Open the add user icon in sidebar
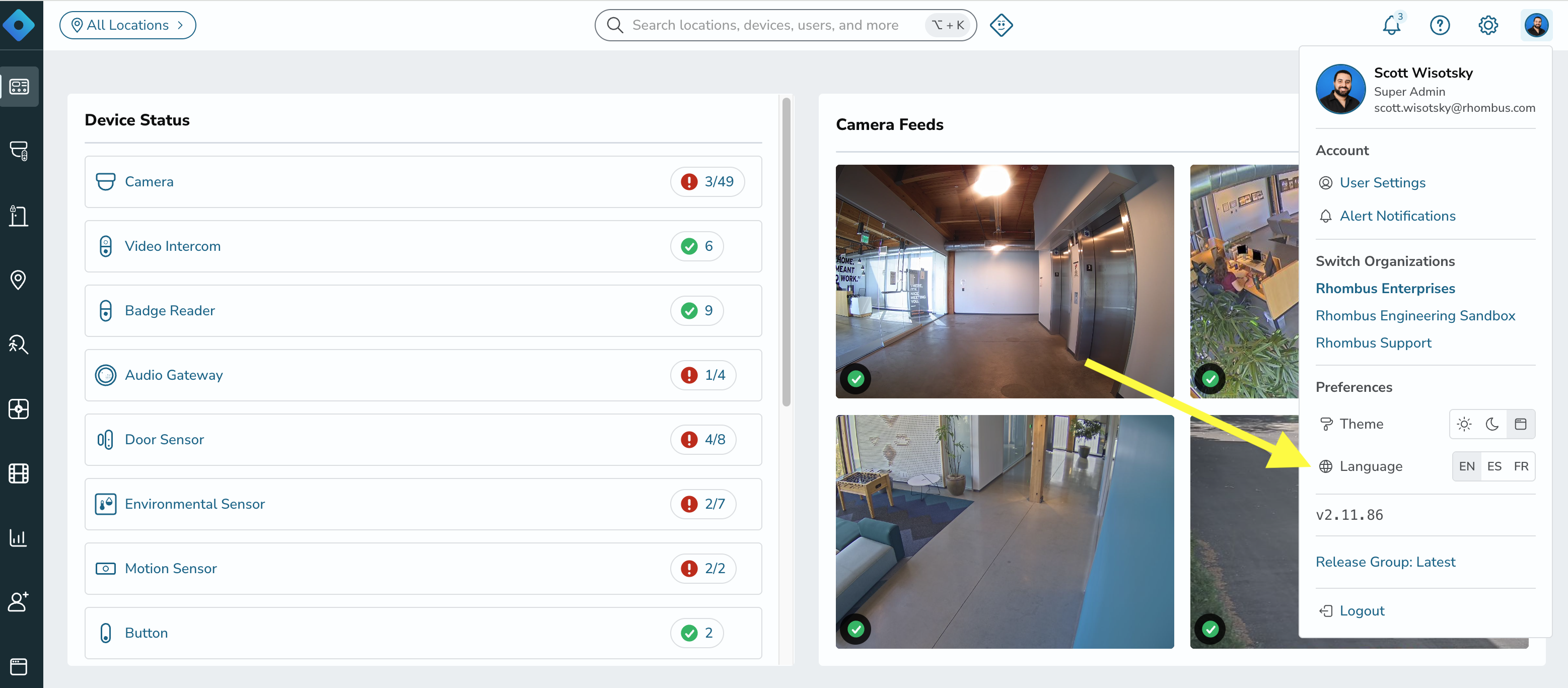The height and width of the screenshot is (688, 1568). click(19, 601)
